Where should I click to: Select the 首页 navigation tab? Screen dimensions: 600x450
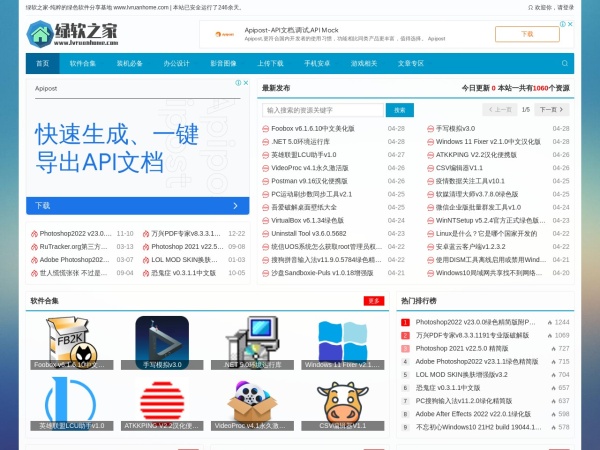[x=42, y=64]
